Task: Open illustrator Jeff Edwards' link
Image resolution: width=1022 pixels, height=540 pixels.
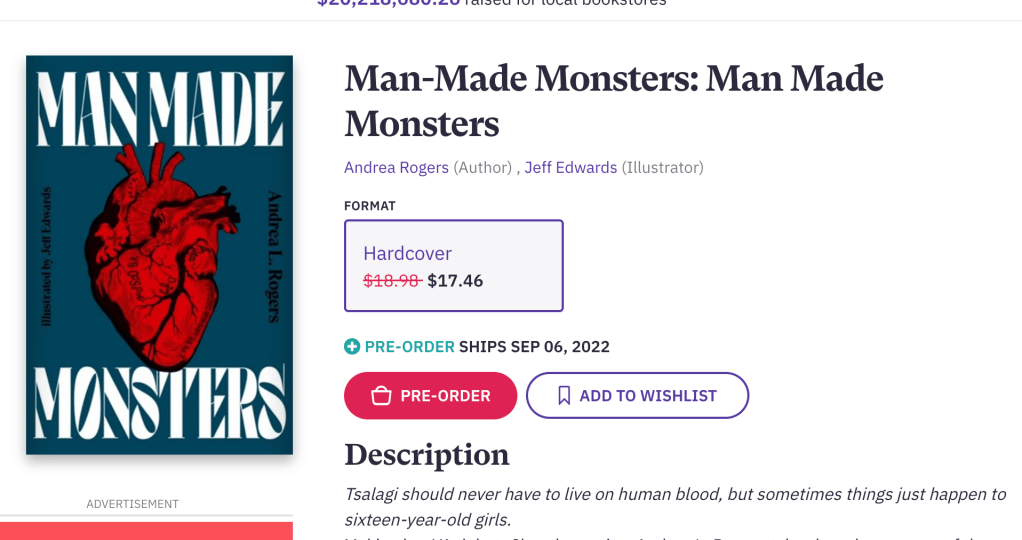Action: click(x=570, y=168)
